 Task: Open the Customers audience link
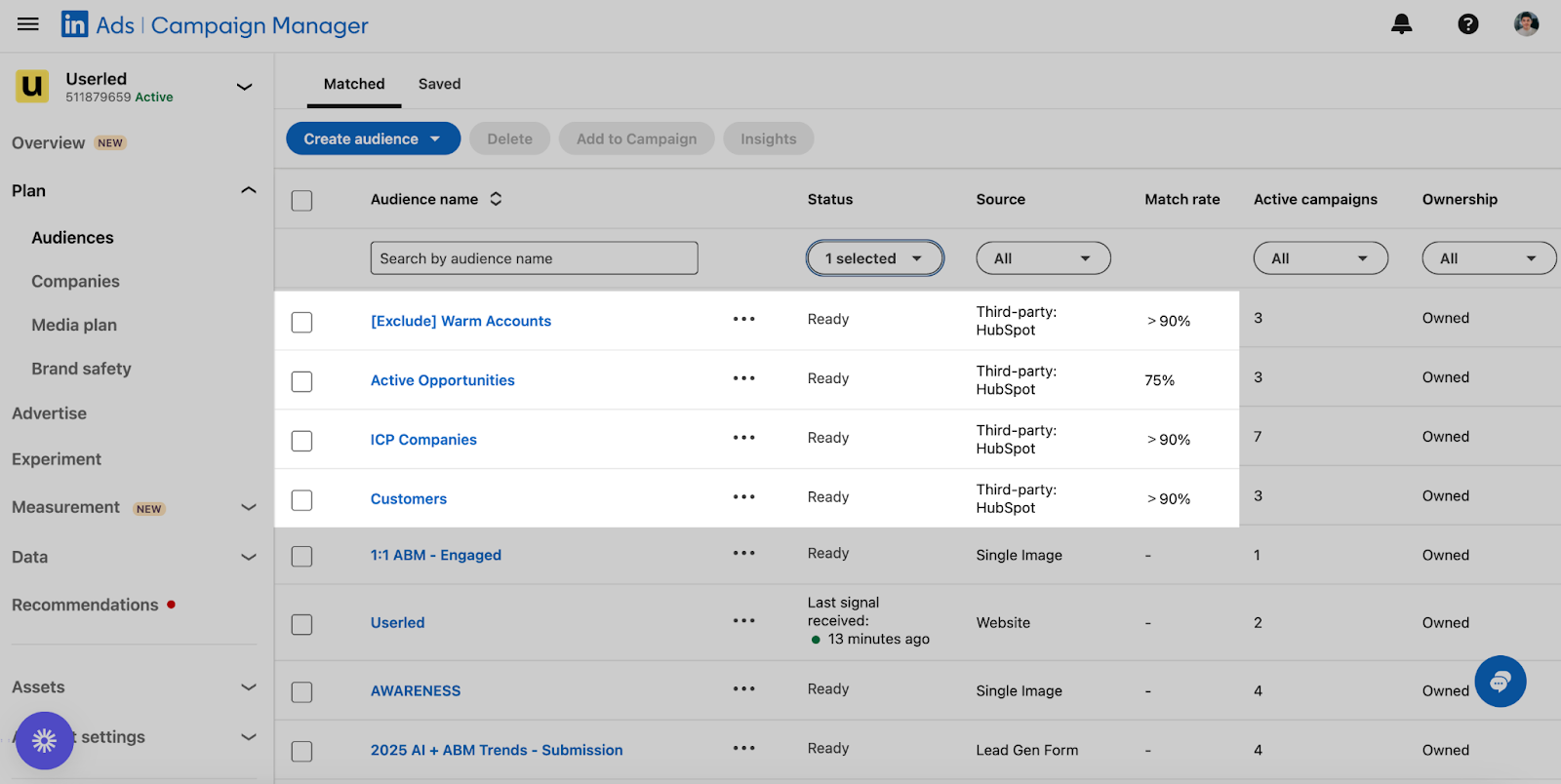coord(409,499)
